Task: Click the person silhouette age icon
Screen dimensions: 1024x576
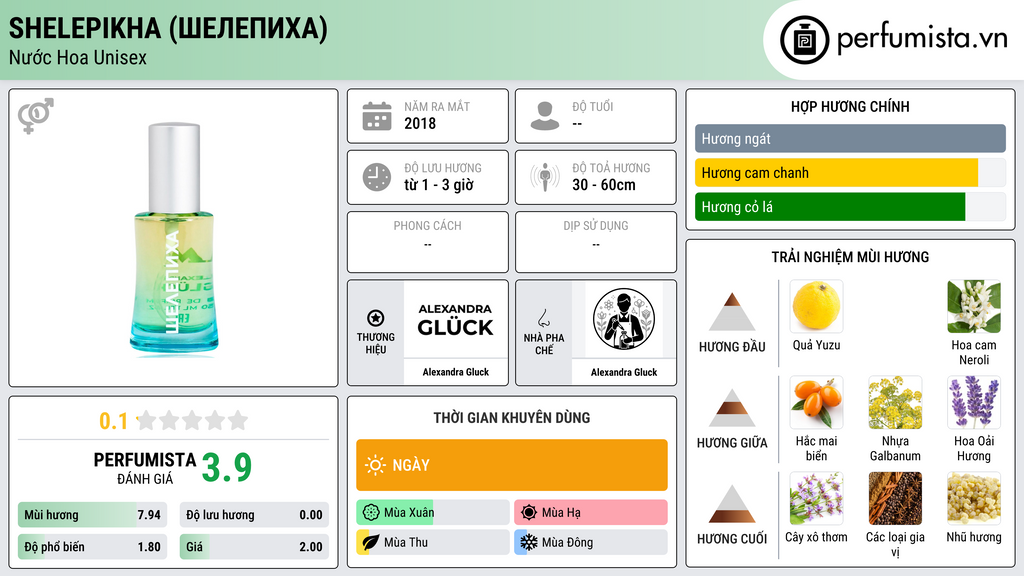Action: click(x=545, y=116)
